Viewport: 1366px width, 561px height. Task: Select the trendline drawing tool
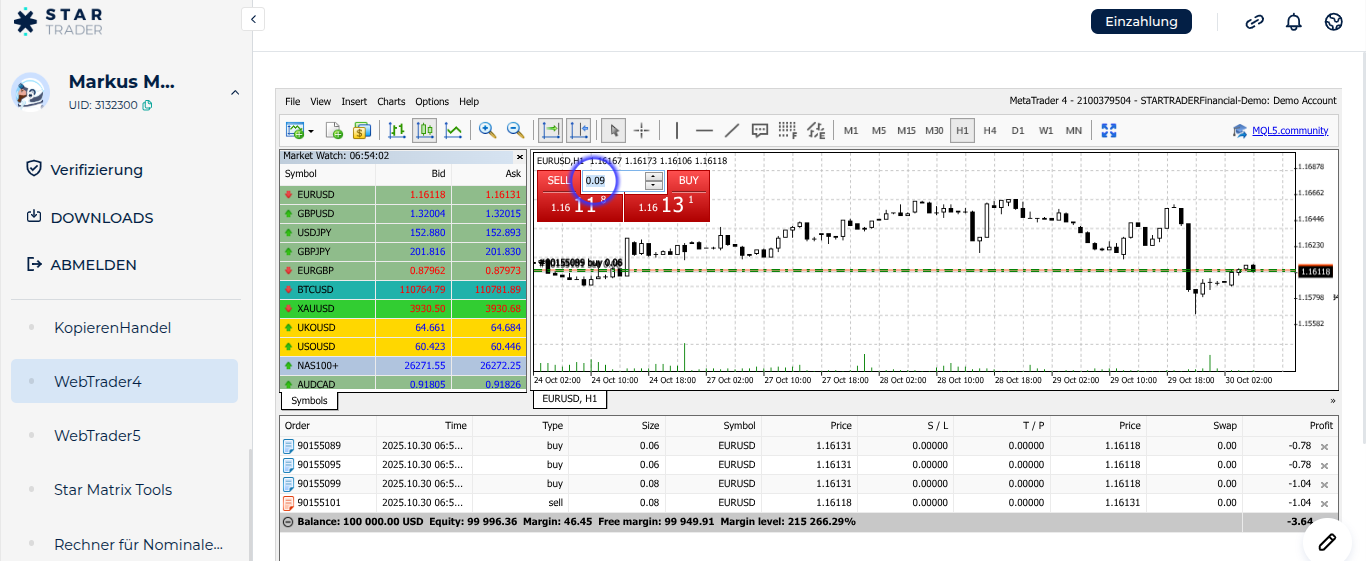click(x=732, y=130)
